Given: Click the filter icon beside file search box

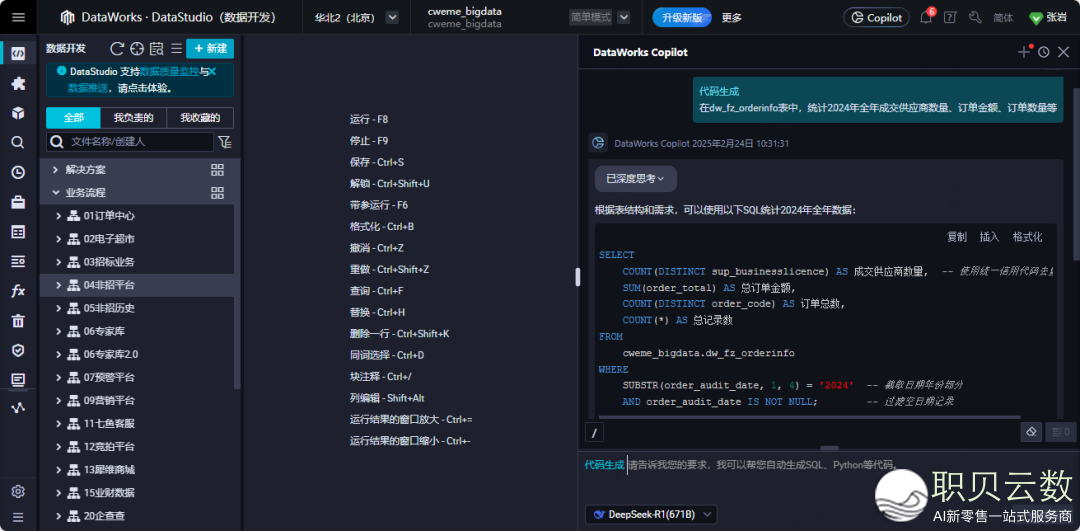Looking at the screenshot, I should 225,142.
